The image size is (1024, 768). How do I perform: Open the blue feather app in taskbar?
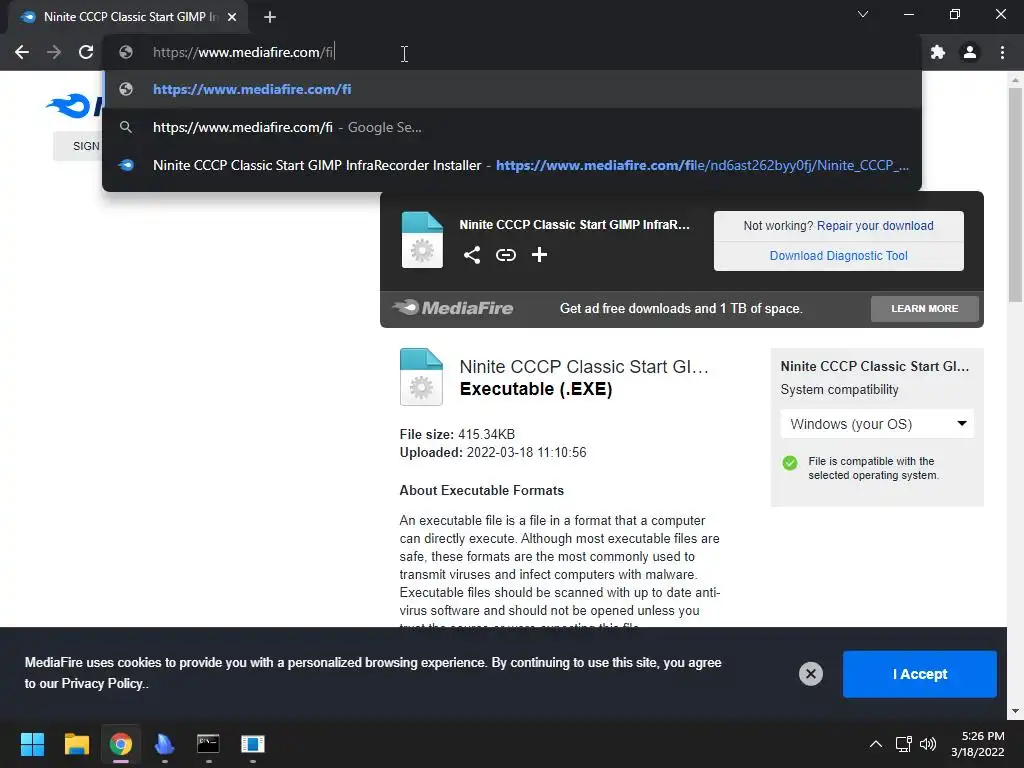(x=165, y=744)
